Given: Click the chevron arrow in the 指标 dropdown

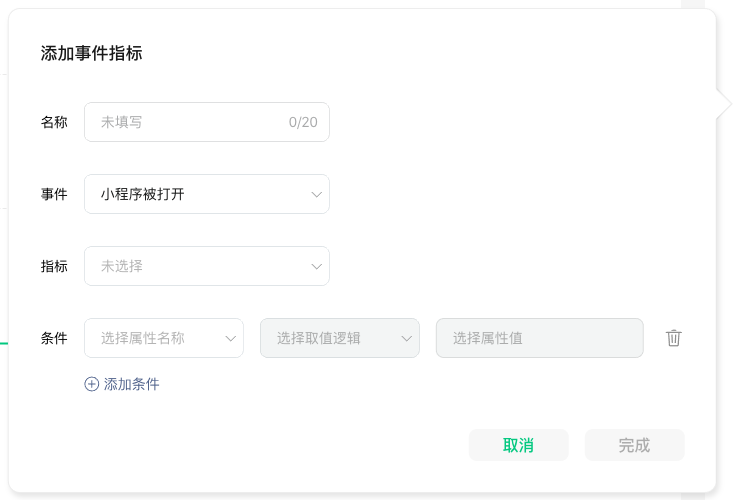Looking at the screenshot, I should pyautogui.click(x=316, y=266).
